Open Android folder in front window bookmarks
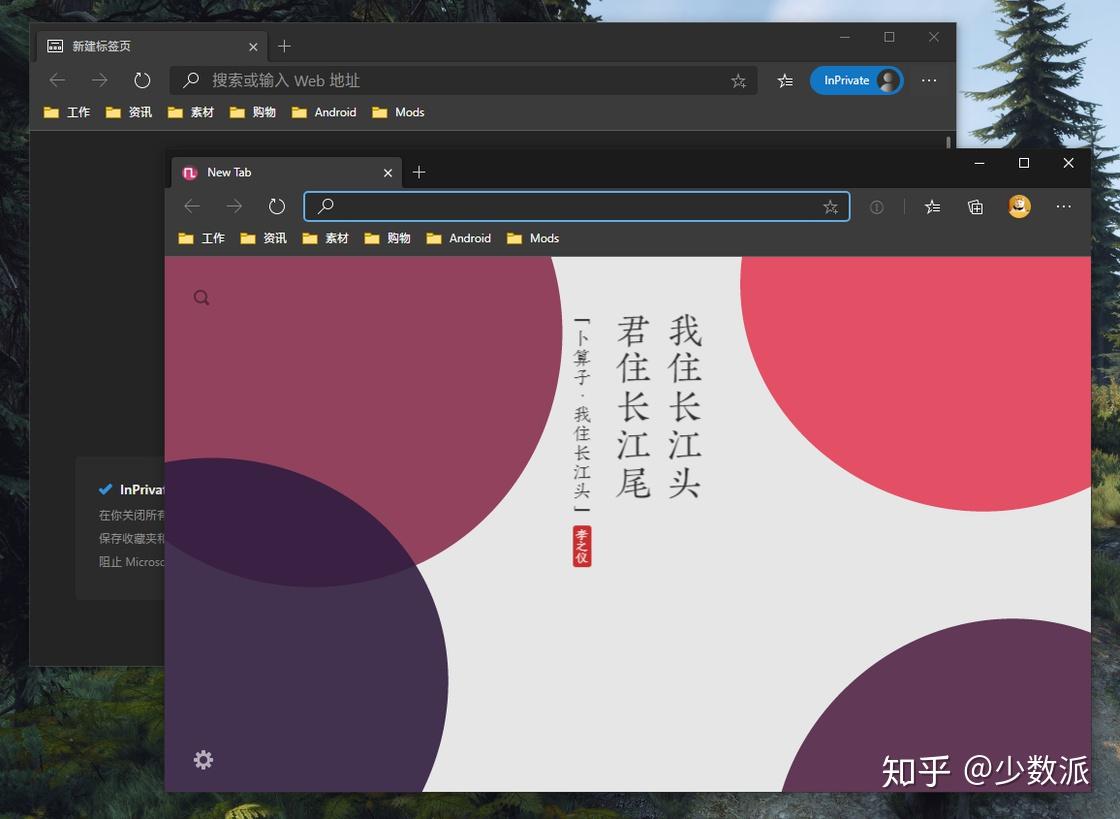The image size is (1120, 819). pos(459,238)
